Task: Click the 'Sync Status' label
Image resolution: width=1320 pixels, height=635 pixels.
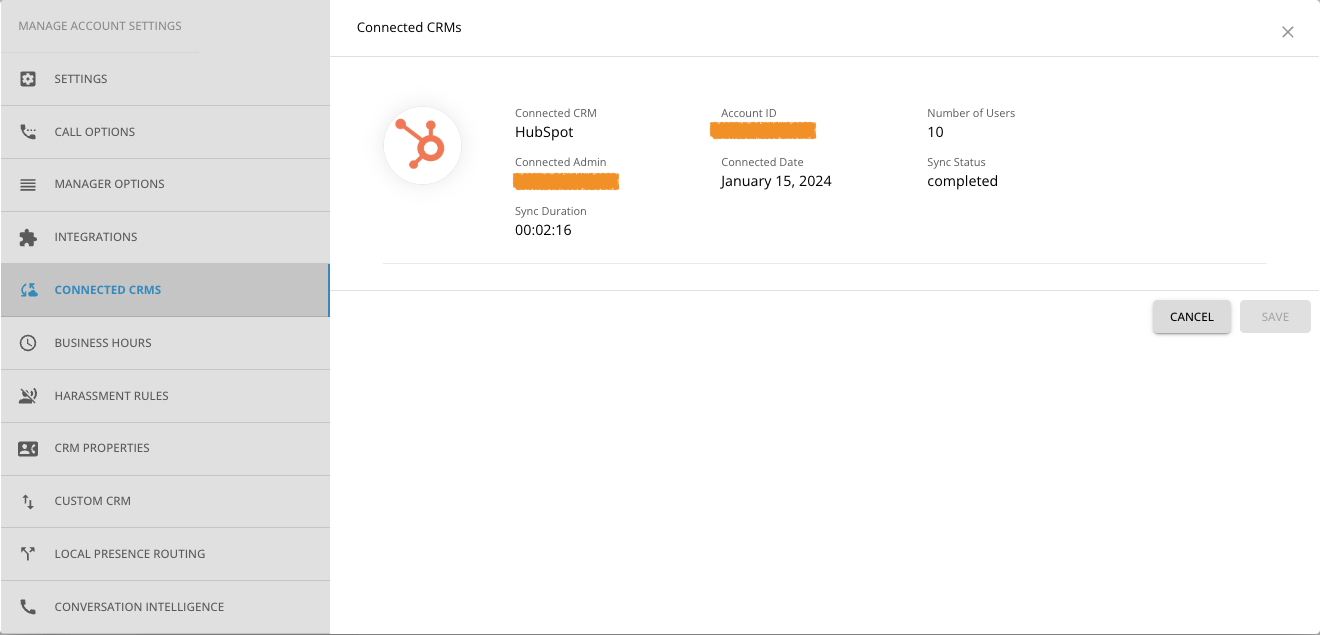Action: (956, 162)
